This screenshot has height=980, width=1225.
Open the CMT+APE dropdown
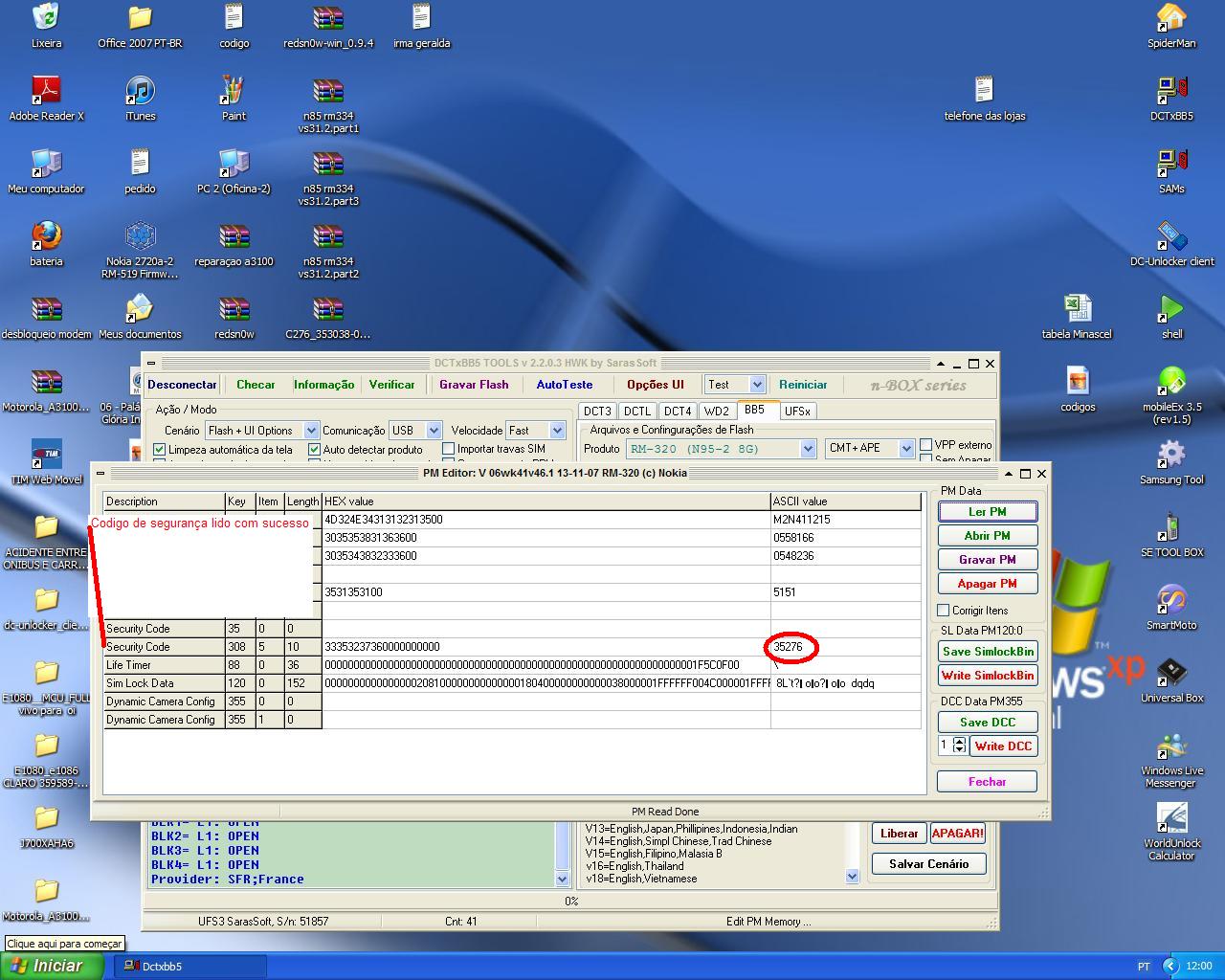coord(905,449)
